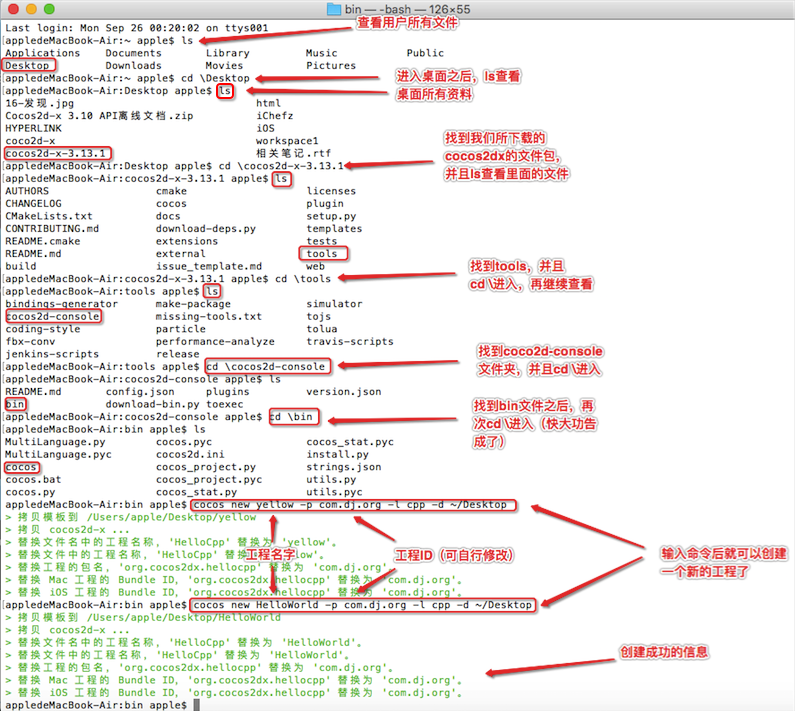795x711 pixels.
Task: Select the "iChefz" entry
Action: coord(275,116)
